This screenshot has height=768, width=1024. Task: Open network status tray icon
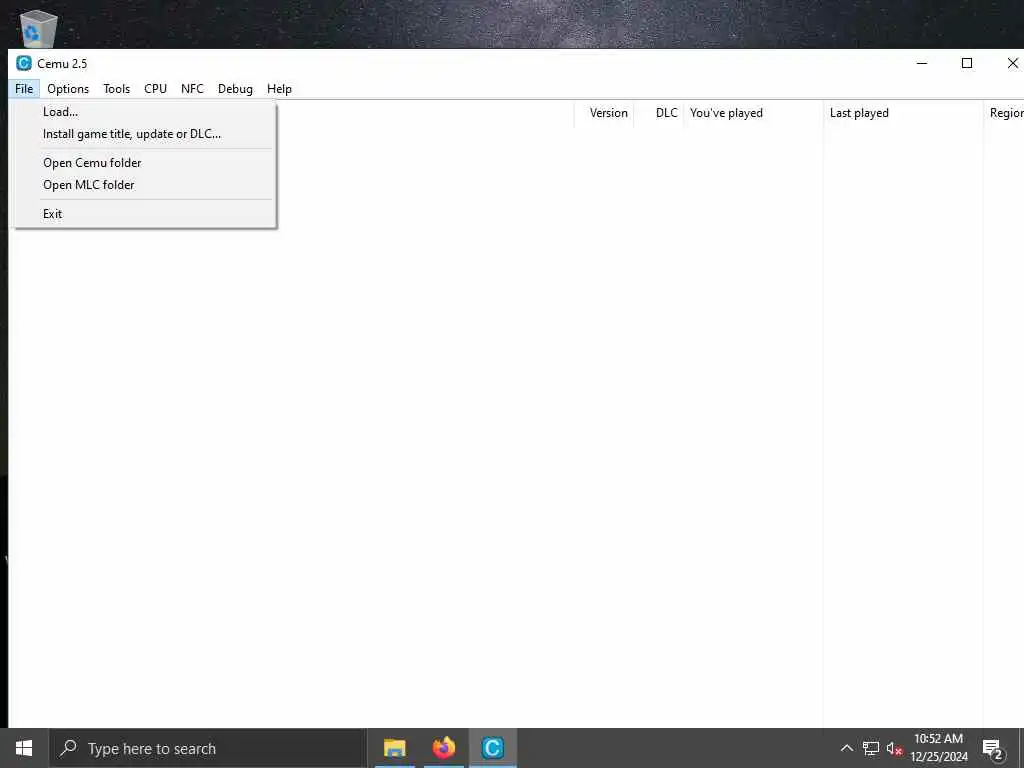point(871,748)
